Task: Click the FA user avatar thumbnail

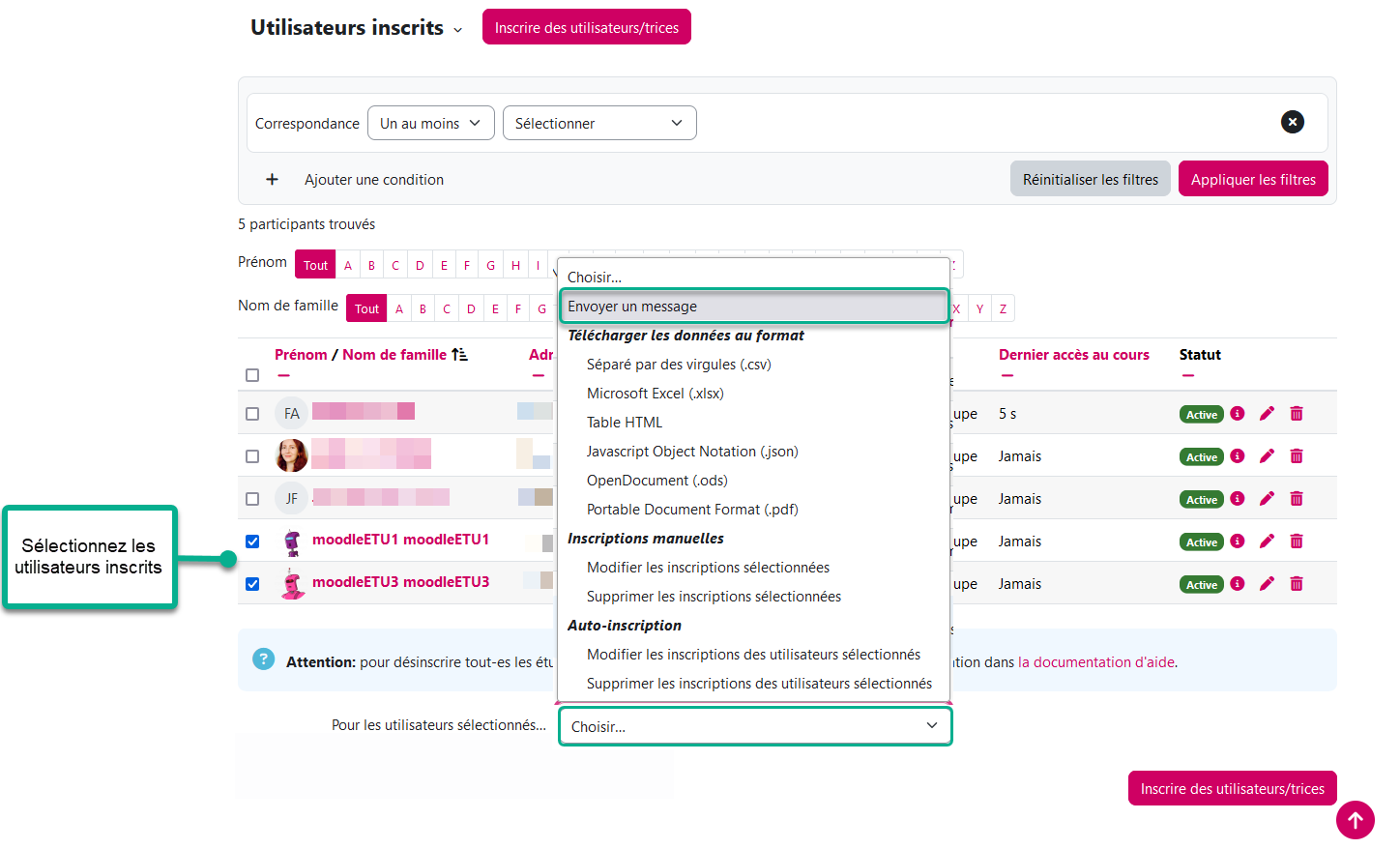Action: pyautogui.click(x=292, y=414)
